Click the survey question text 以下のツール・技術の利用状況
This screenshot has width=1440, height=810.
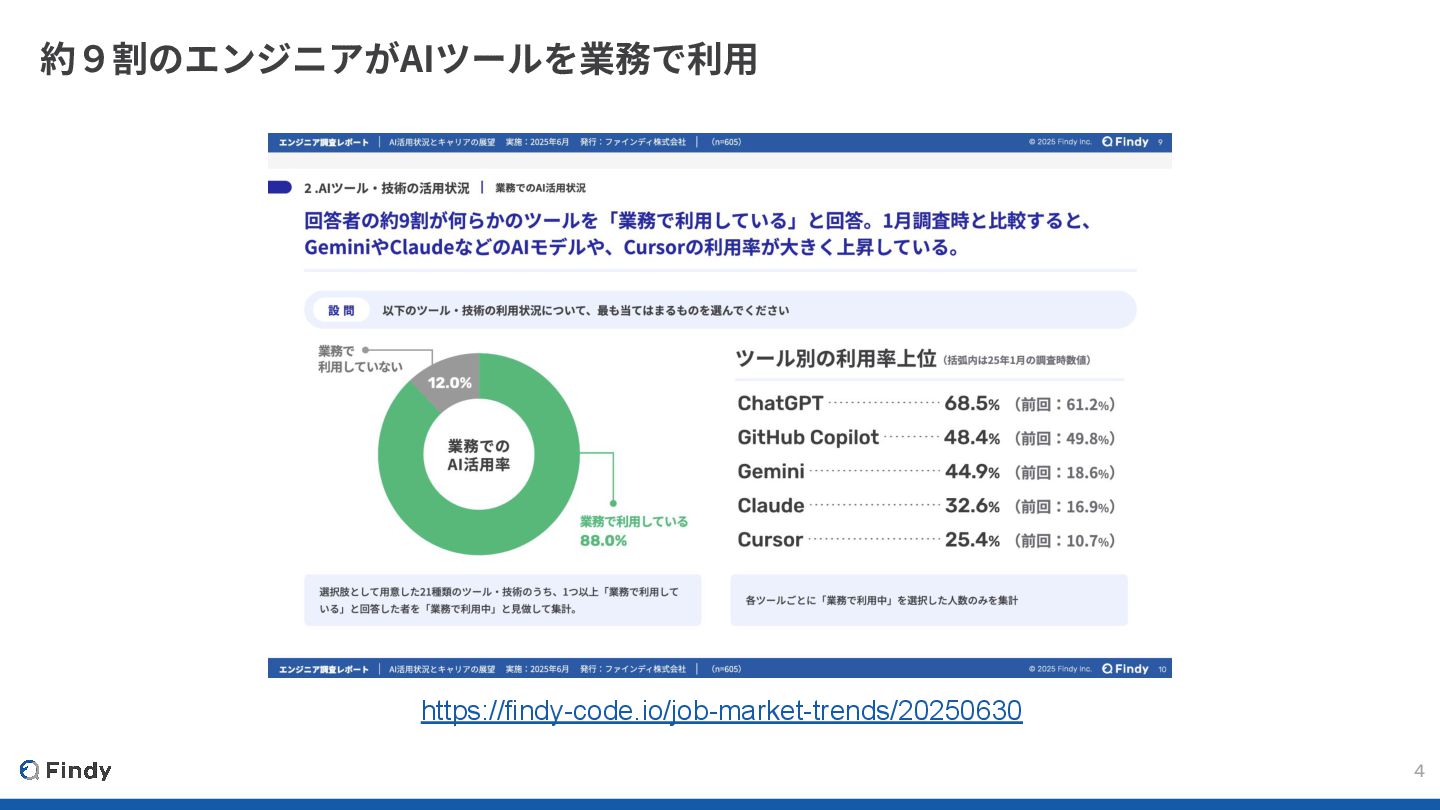click(x=585, y=310)
